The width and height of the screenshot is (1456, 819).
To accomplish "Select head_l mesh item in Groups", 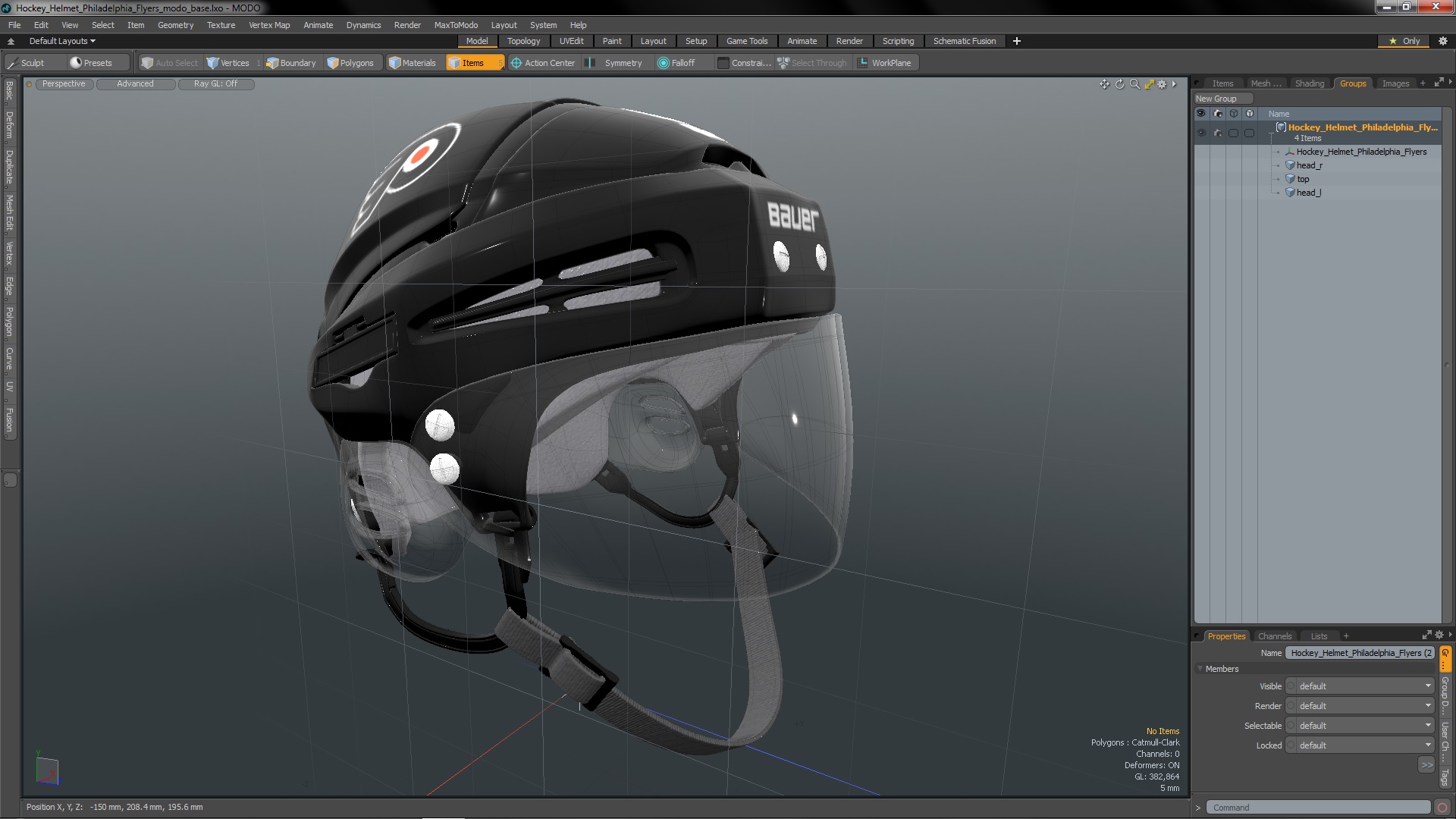I will tap(1308, 193).
